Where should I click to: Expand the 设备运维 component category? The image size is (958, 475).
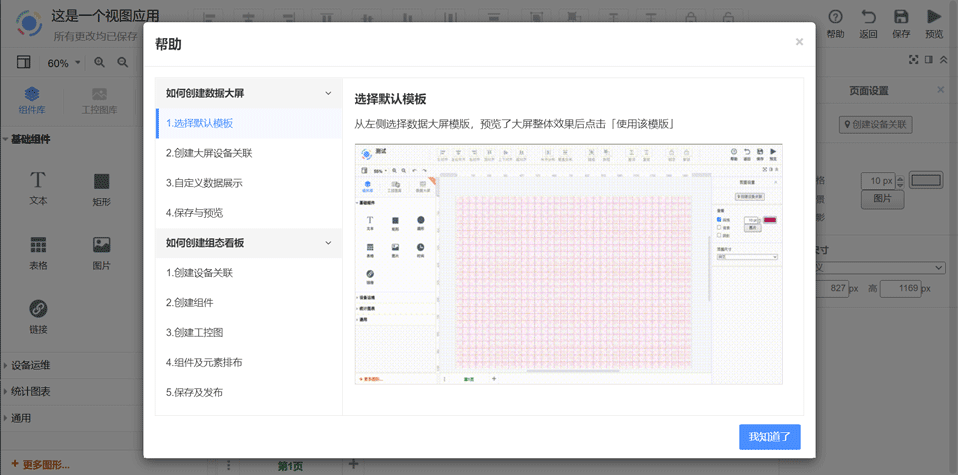[30, 365]
